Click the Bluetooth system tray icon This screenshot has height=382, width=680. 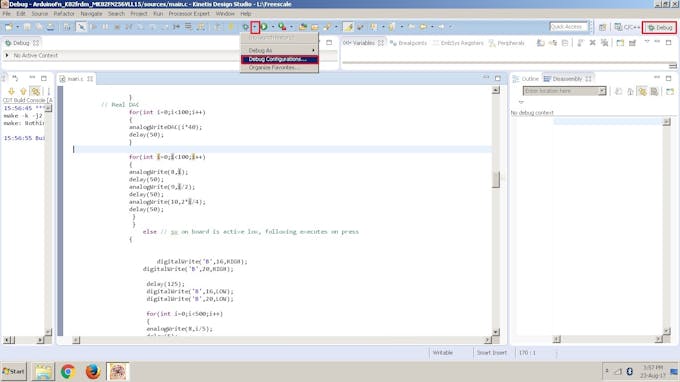point(630,371)
